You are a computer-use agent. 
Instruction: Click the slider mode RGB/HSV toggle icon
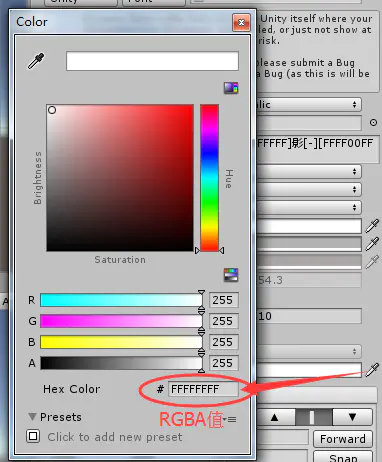pyautogui.click(x=231, y=275)
